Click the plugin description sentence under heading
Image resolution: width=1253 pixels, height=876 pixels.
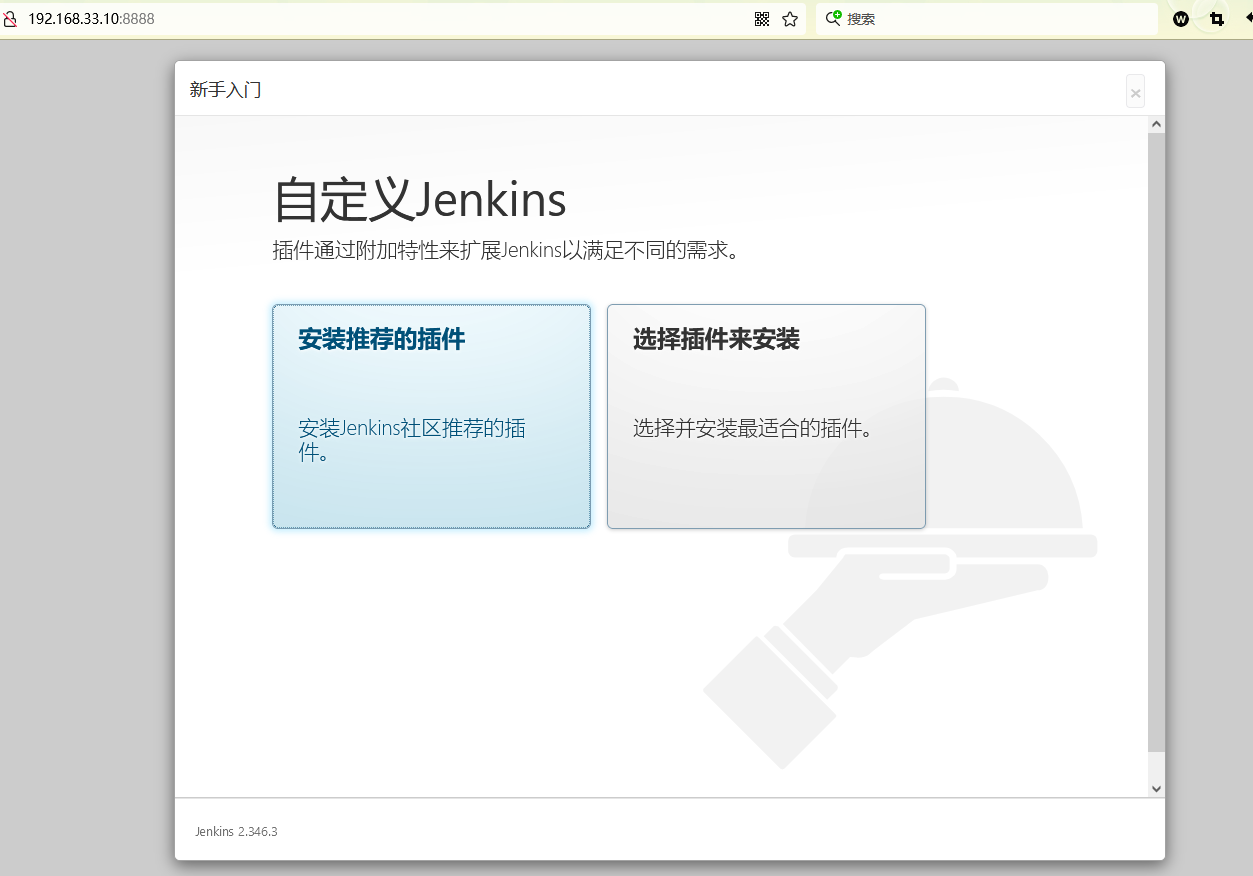coord(507,250)
